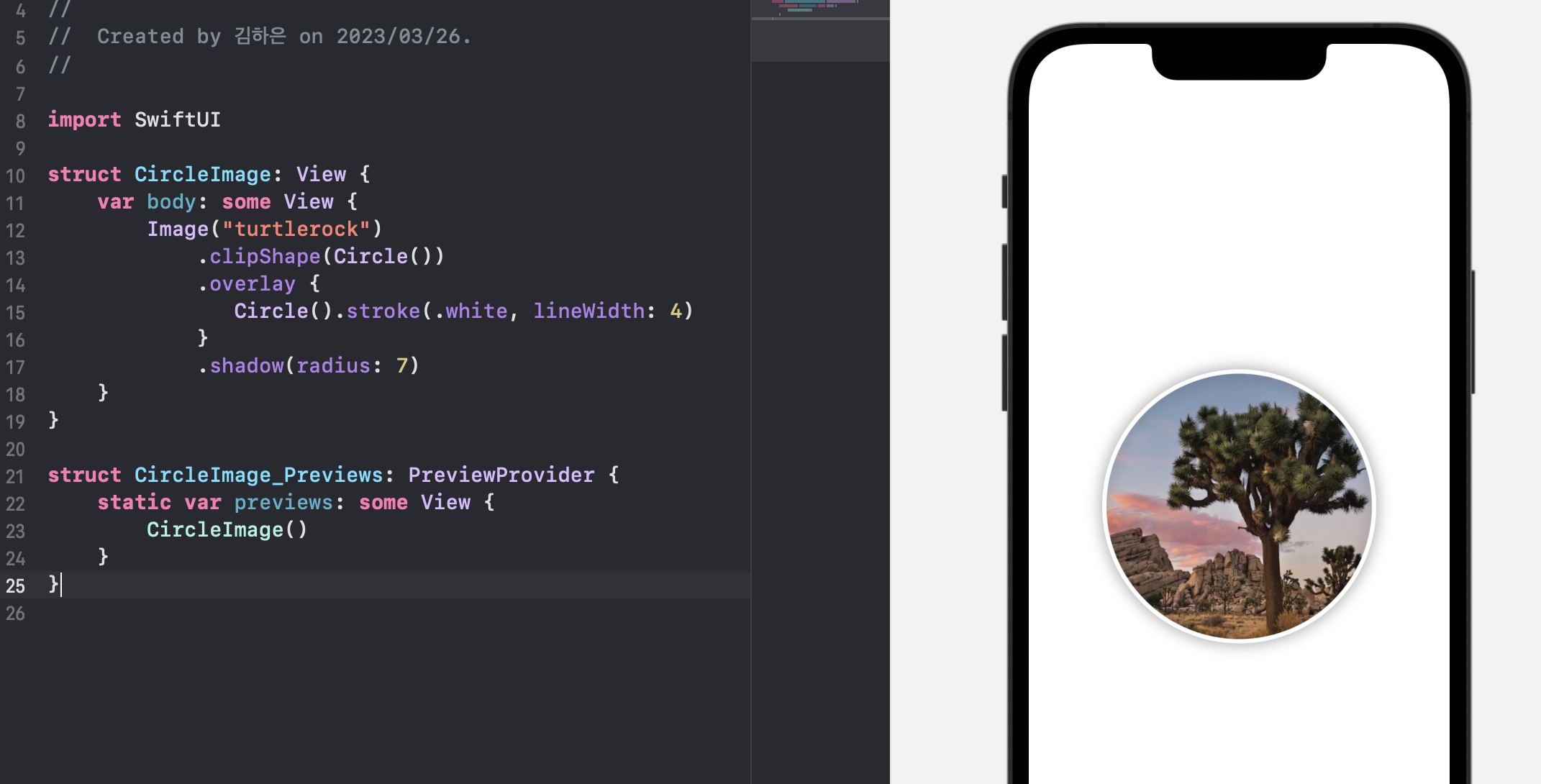The height and width of the screenshot is (784, 1541).
Task: Click the iPhone mute switch
Action: coord(1004,191)
